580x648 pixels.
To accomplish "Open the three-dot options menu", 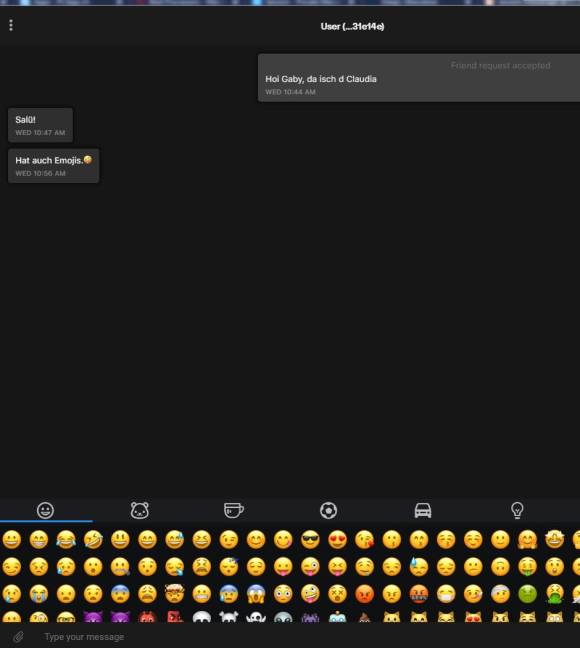I will pos(11,25).
